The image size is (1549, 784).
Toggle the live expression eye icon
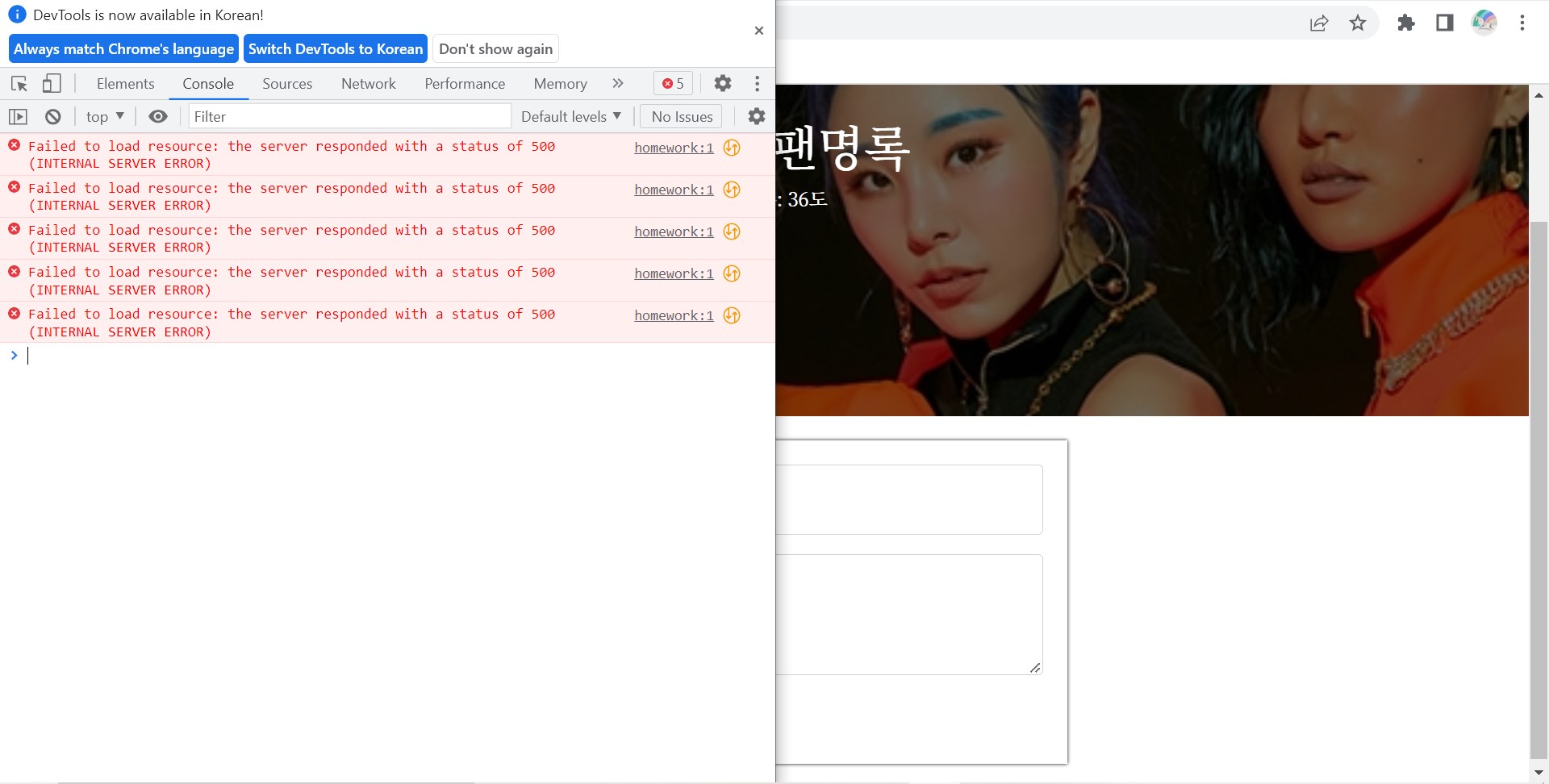tap(158, 117)
